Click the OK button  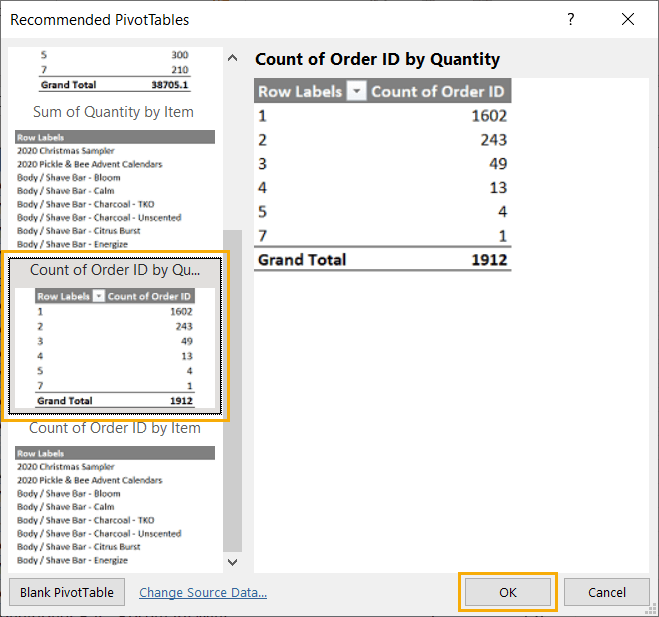pyautogui.click(x=508, y=592)
